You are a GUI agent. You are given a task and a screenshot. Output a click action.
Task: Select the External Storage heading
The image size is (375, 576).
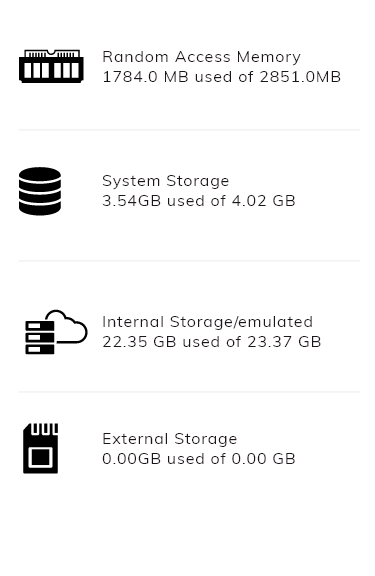click(170, 439)
